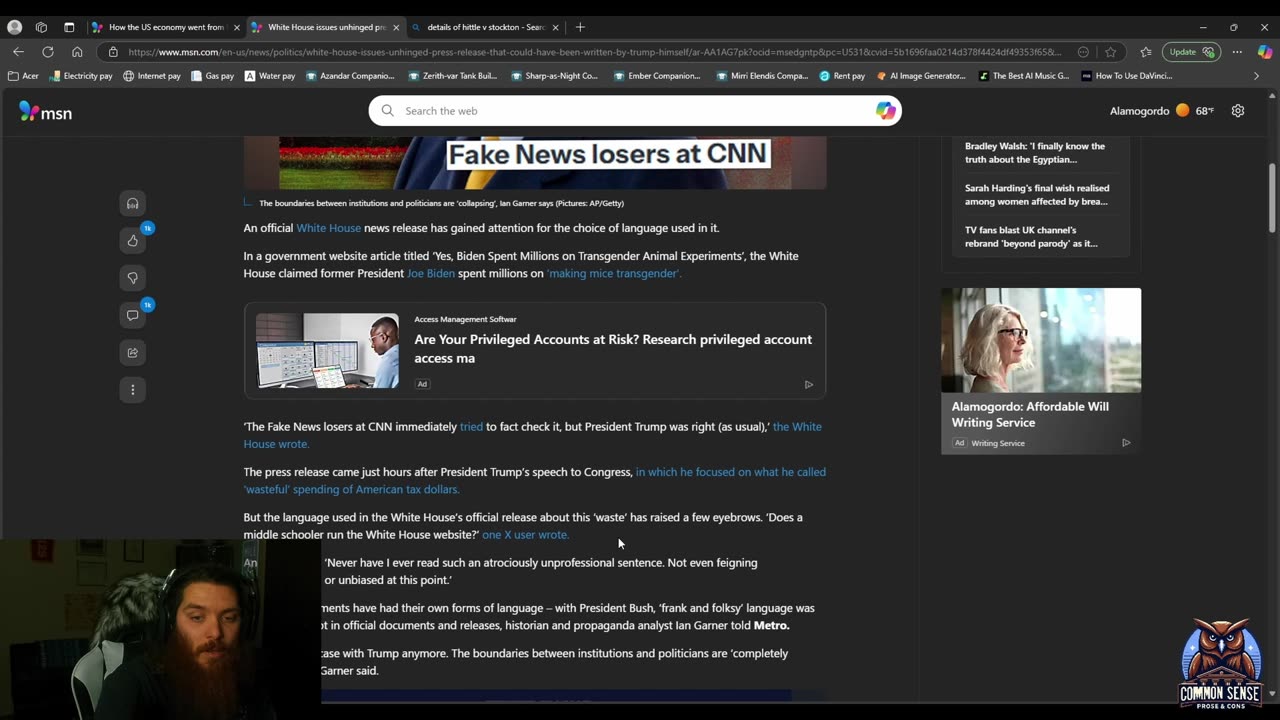
Task: Open the 'Joe Biden' article link
Action: tap(430, 273)
